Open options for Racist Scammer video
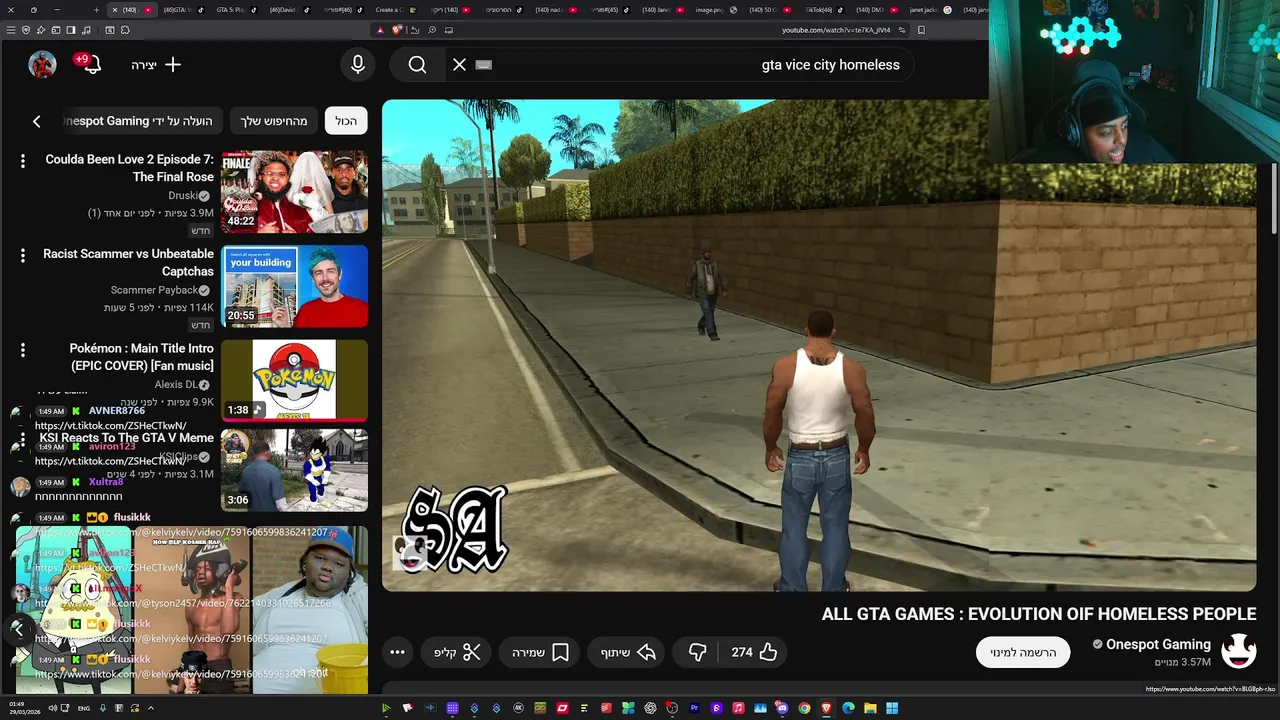Image resolution: width=1280 pixels, height=720 pixels. pyautogui.click(x=23, y=256)
